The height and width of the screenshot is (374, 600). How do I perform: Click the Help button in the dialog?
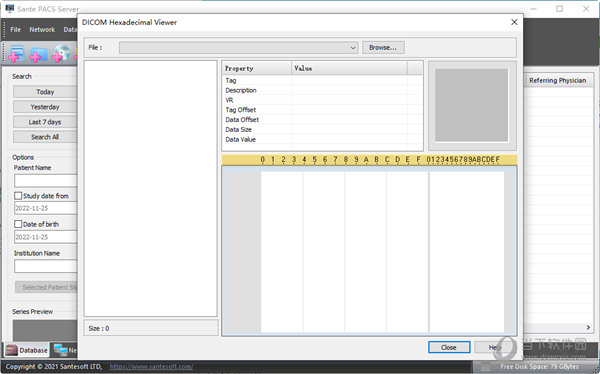(x=494, y=347)
